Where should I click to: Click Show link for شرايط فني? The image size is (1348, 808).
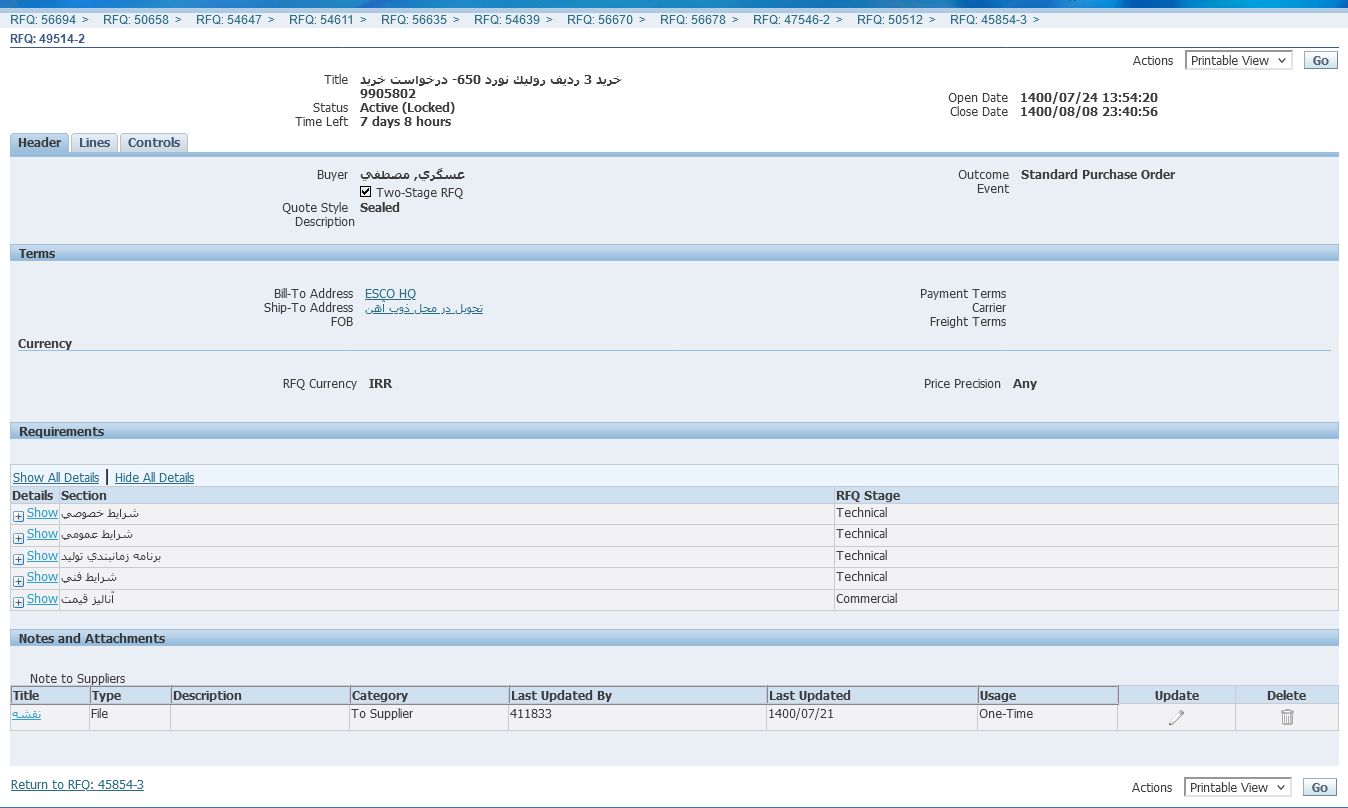click(42, 577)
